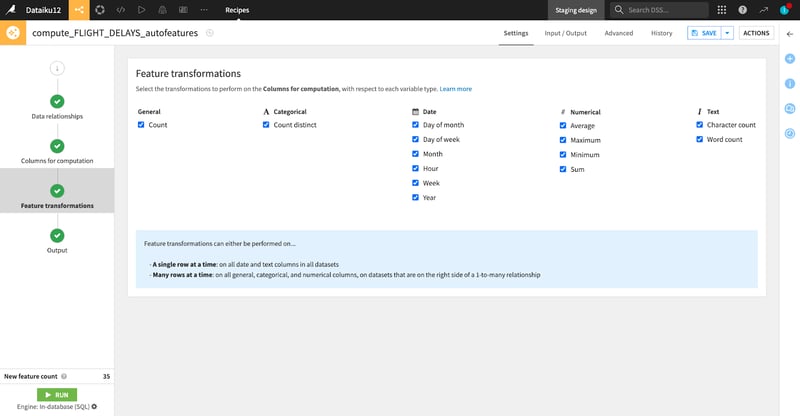
Task: Toggle the Day of month checkbox
Action: pos(415,125)
